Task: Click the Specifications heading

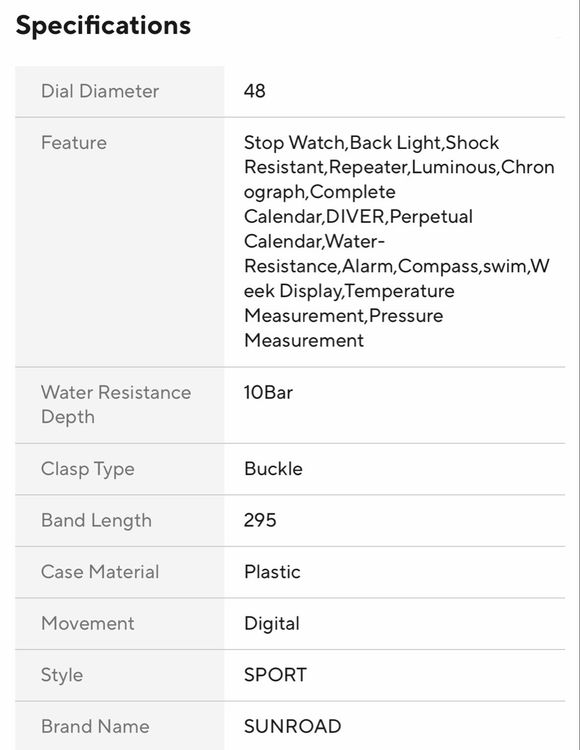Action: [x=103, y=26]
